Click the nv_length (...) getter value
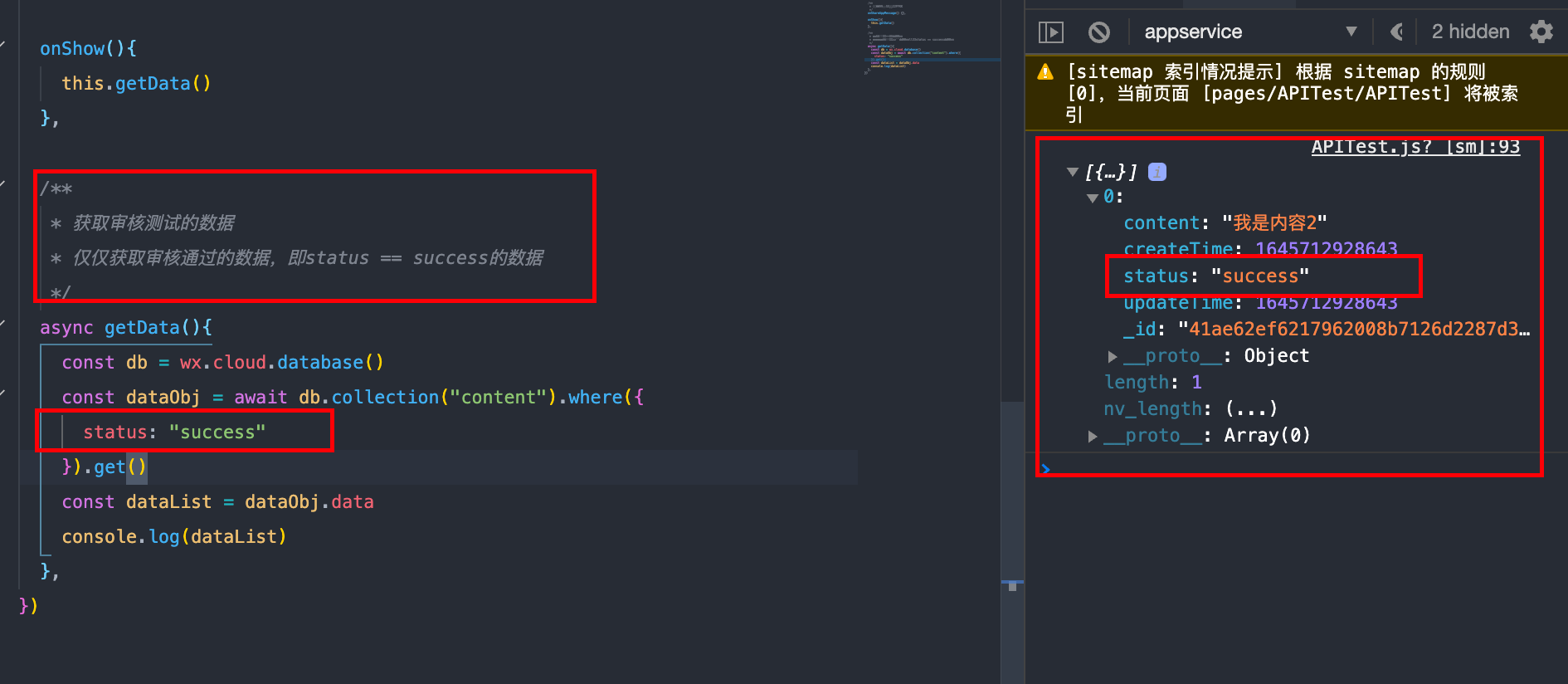The image size is (1568, 684). (1251, 409)
